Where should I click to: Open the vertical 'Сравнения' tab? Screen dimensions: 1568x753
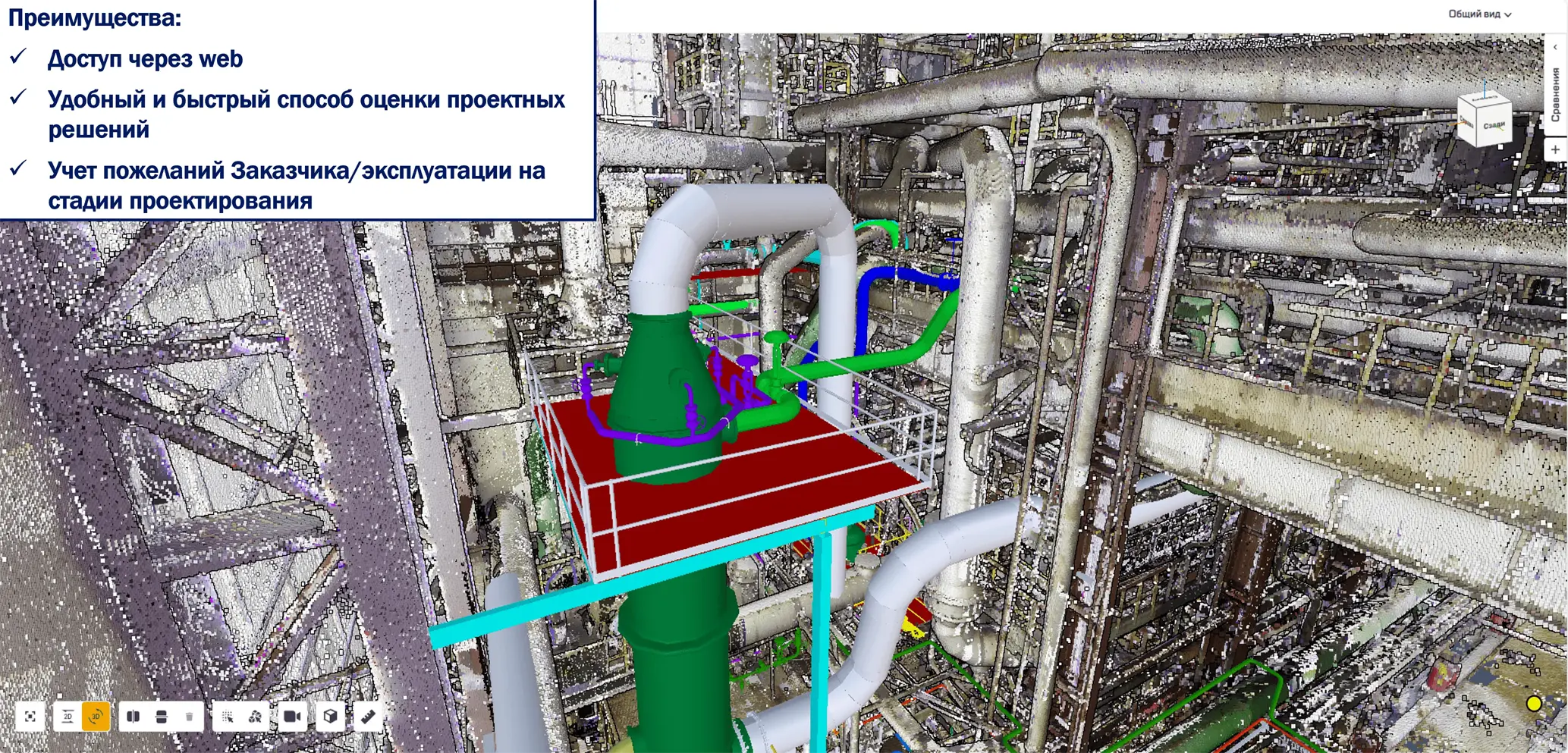coord(1555,95)
